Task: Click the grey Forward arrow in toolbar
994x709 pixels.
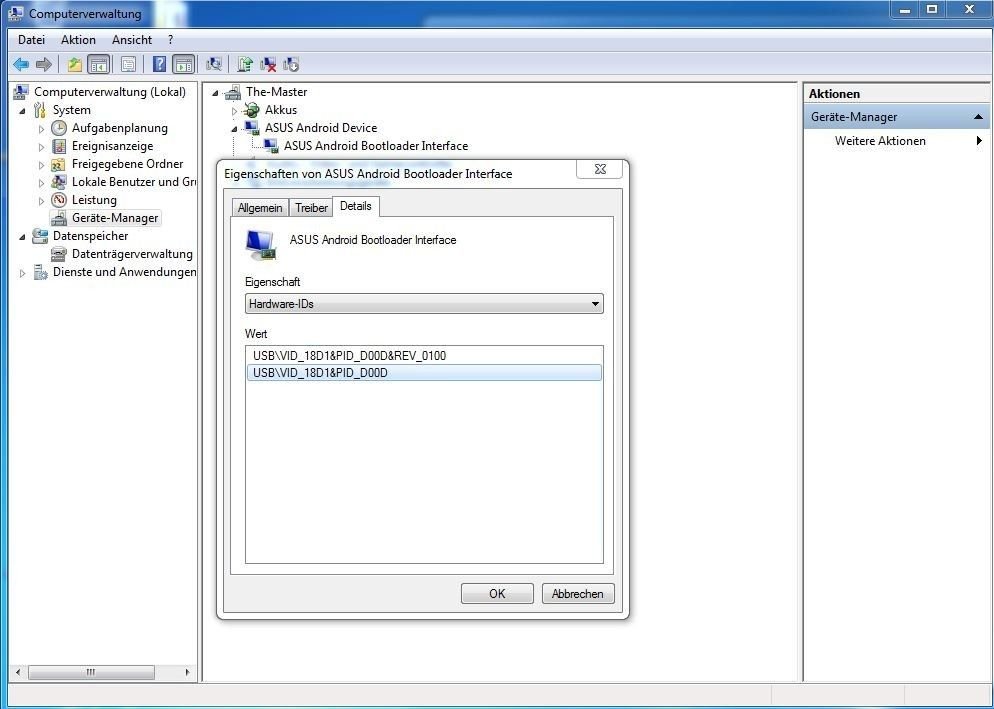Action: coord(44,64)
